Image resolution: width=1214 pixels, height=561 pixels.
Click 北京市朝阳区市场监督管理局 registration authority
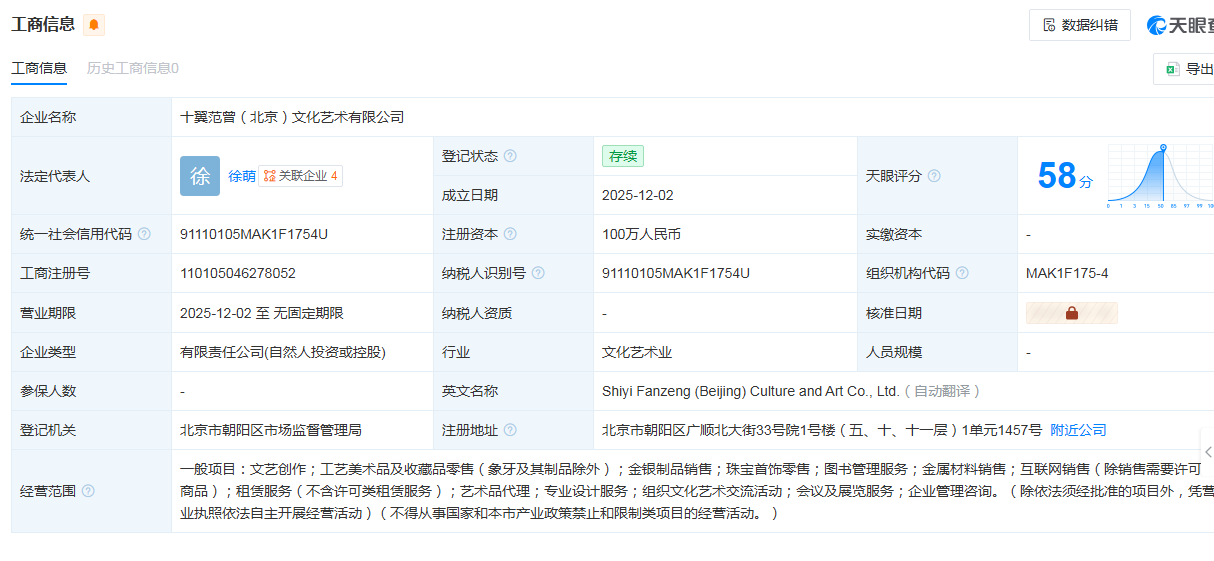(x=271, y=430)
